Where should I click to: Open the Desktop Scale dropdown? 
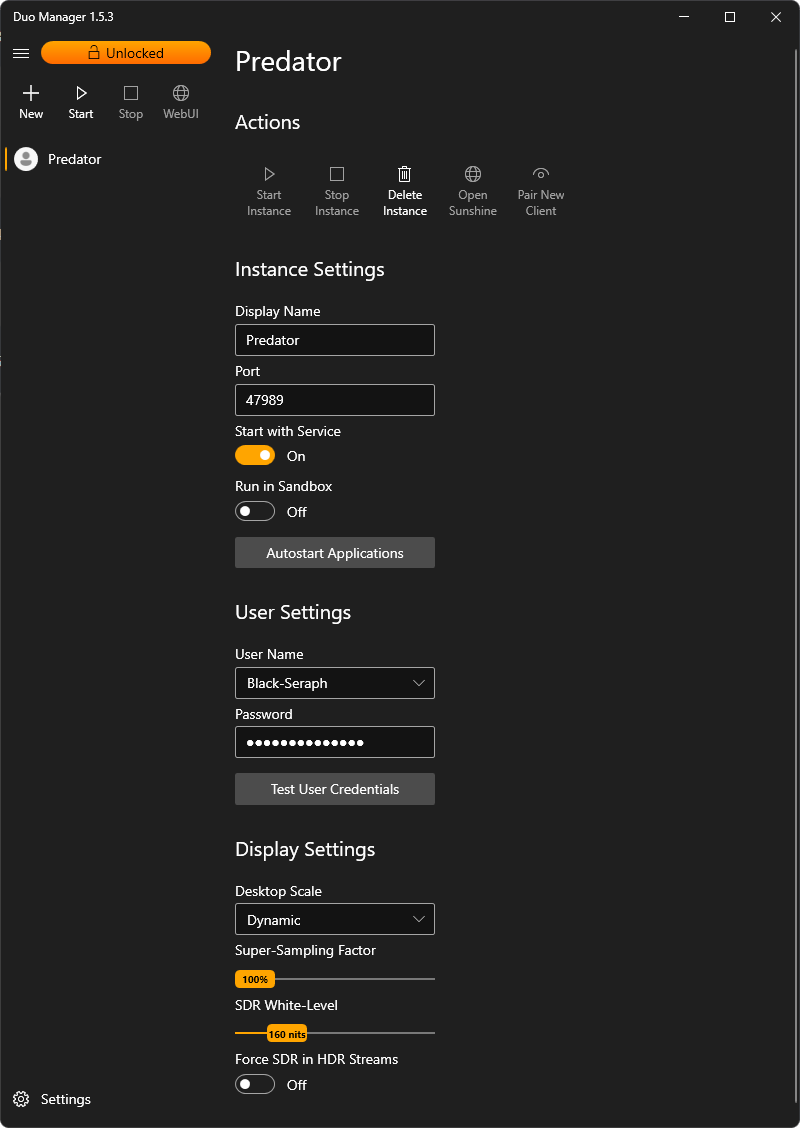(335, 919)
